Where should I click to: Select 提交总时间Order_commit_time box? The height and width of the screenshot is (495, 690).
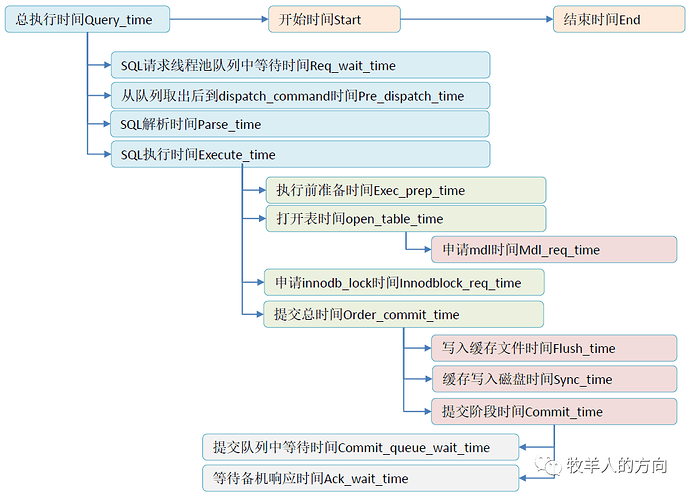[x=405, y=314]
